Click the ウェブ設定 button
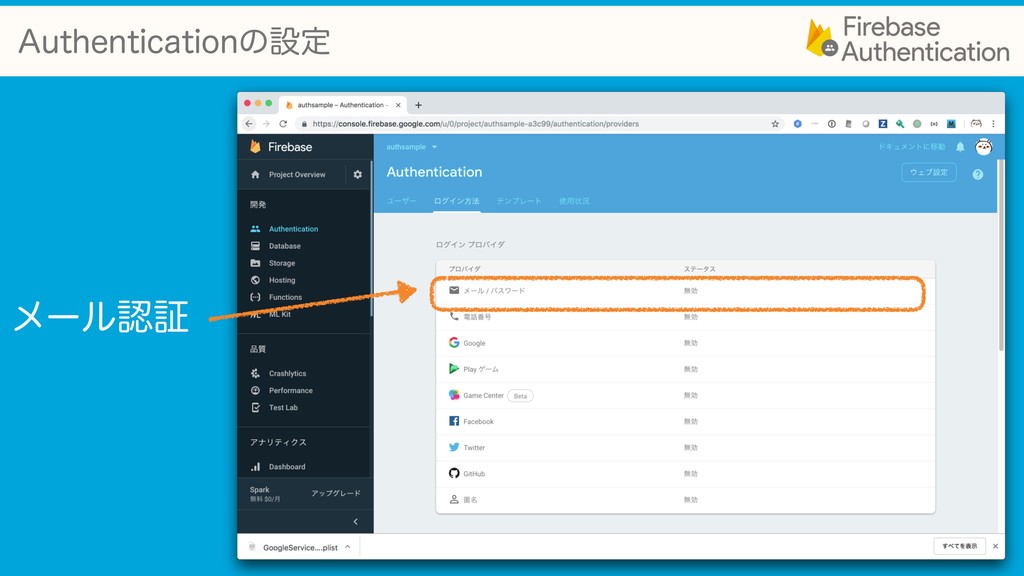 [929, 172]
